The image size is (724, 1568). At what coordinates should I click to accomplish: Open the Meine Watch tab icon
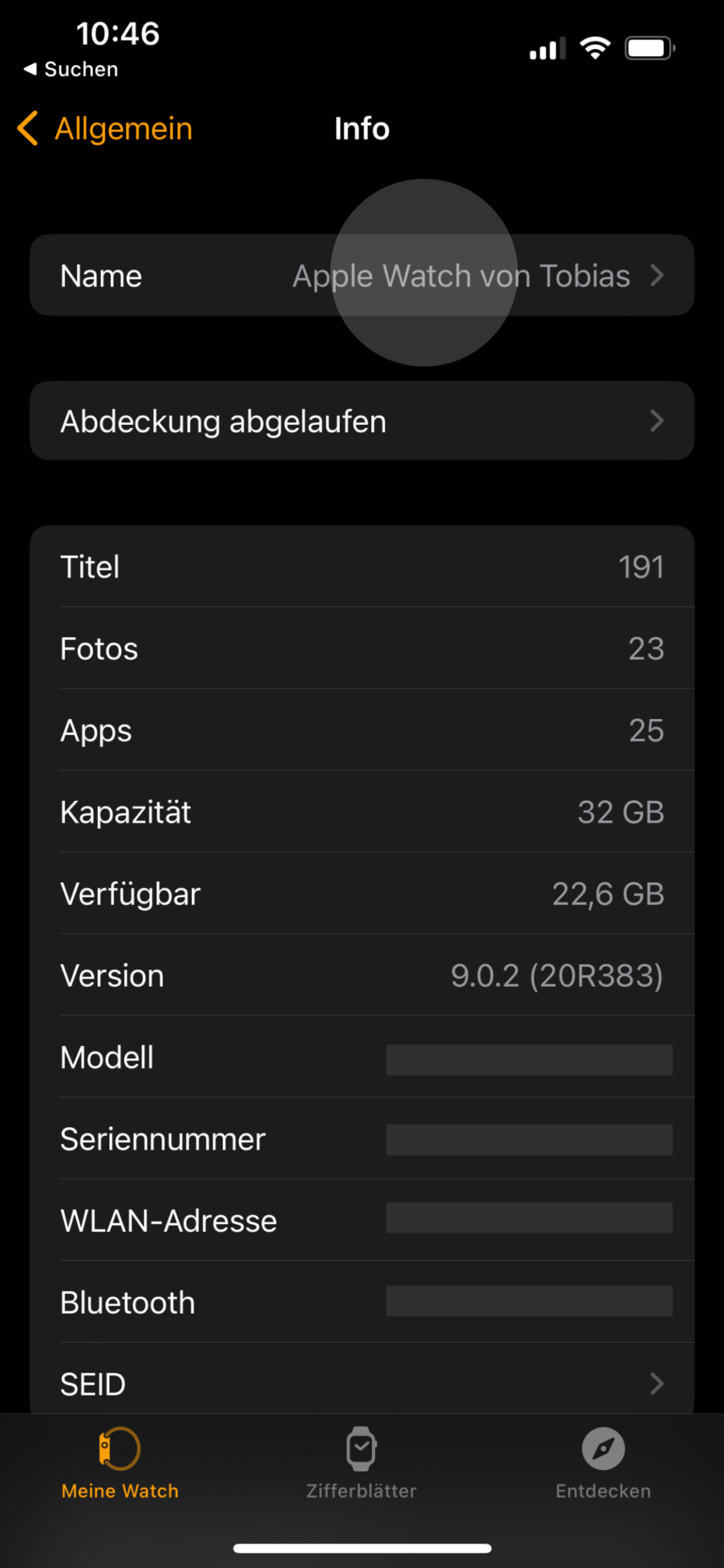point(119,1448)
